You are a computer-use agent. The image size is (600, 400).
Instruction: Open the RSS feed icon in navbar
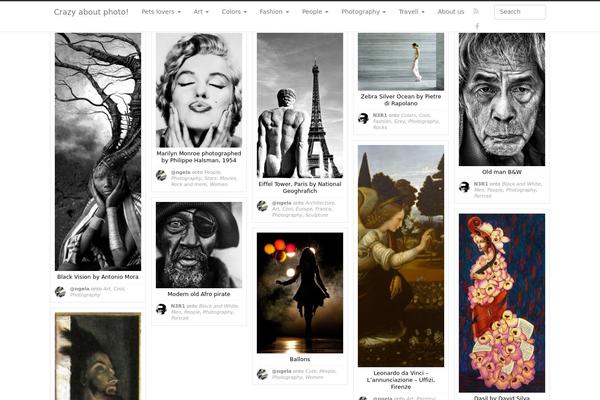click(x=476, y=11)
